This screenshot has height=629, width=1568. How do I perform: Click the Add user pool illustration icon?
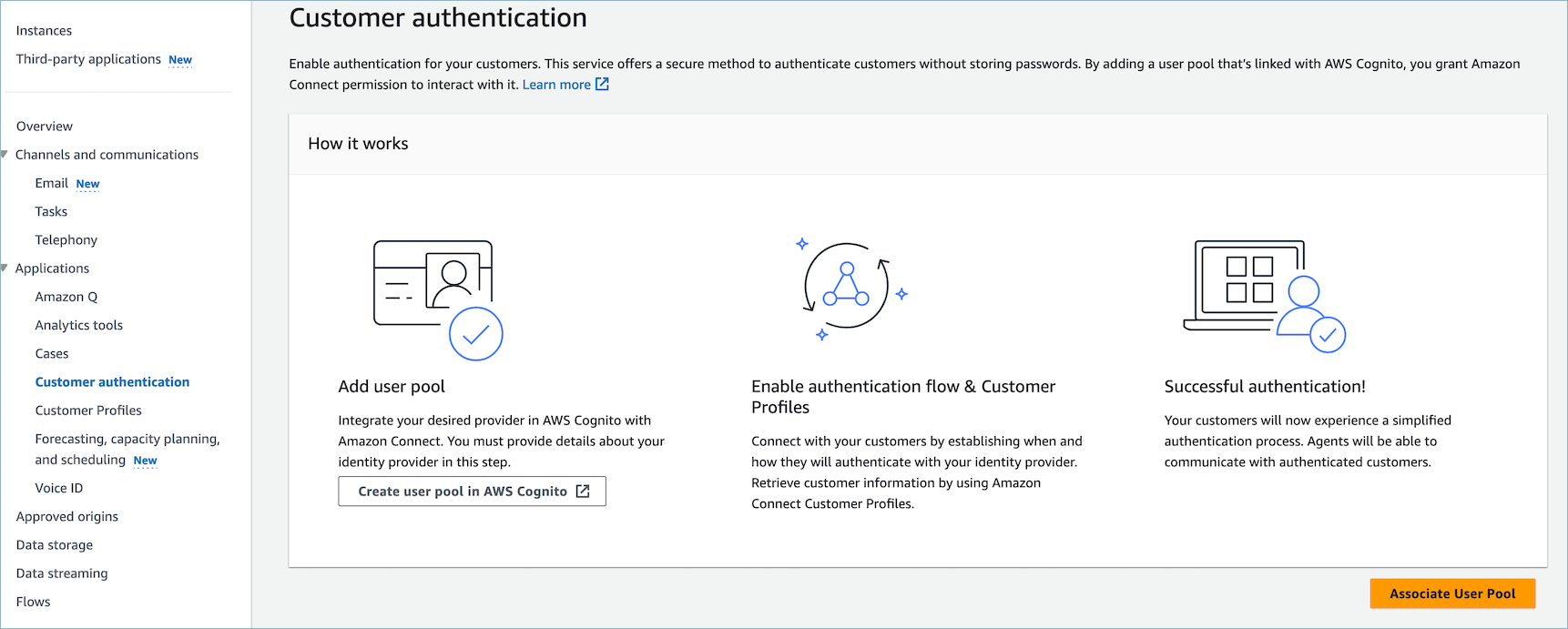click(x=438, y=299)
